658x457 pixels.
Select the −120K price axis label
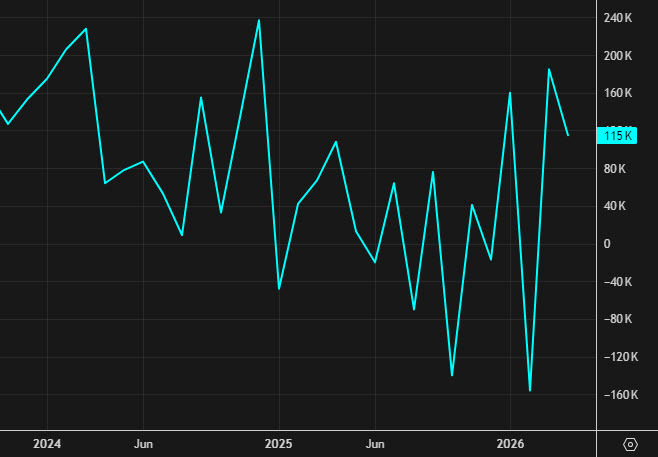621,357
